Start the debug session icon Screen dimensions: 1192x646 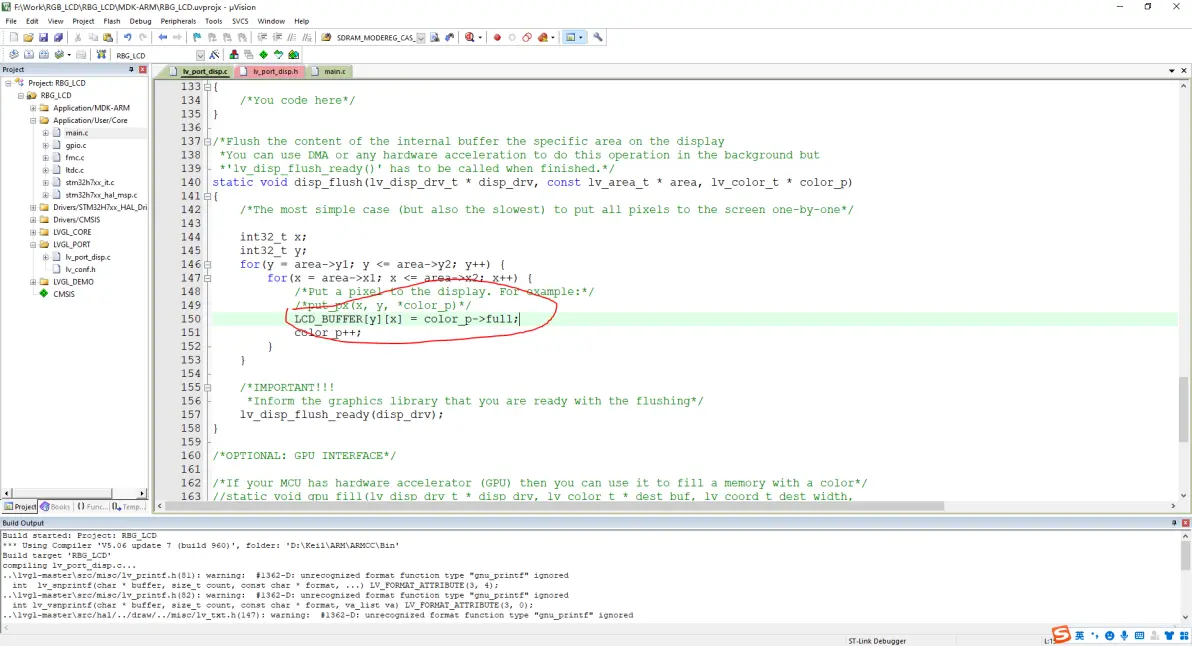coord(469,37)
